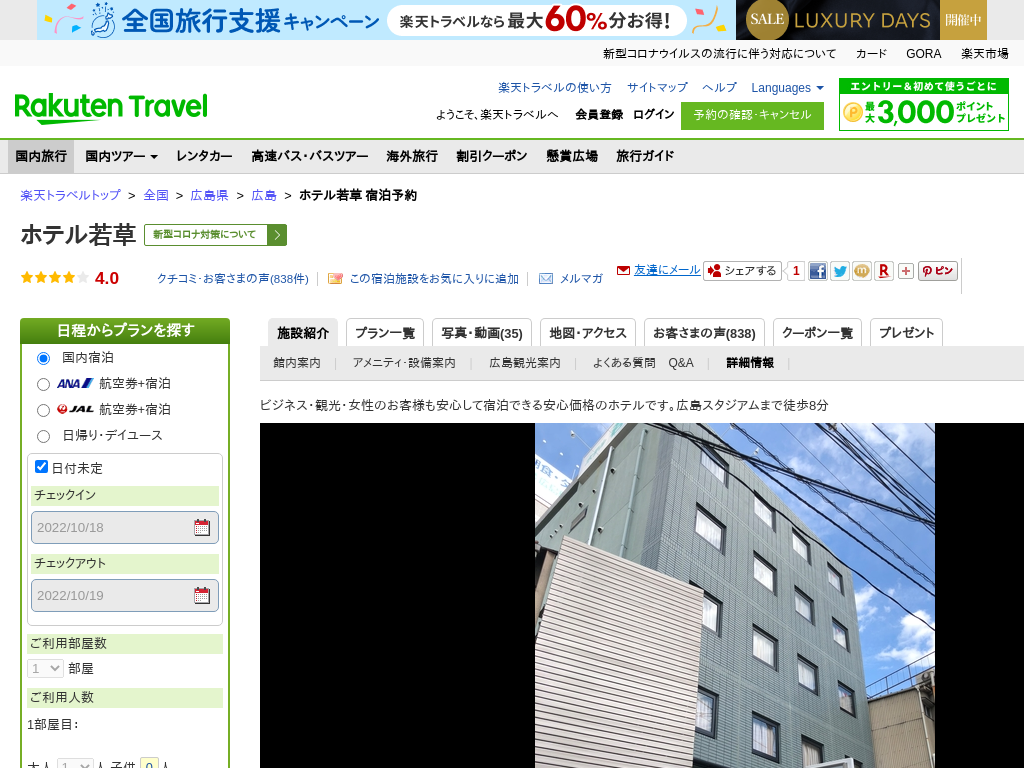Open サイトマップ link

pyautogui.click(x=657, y=88)
